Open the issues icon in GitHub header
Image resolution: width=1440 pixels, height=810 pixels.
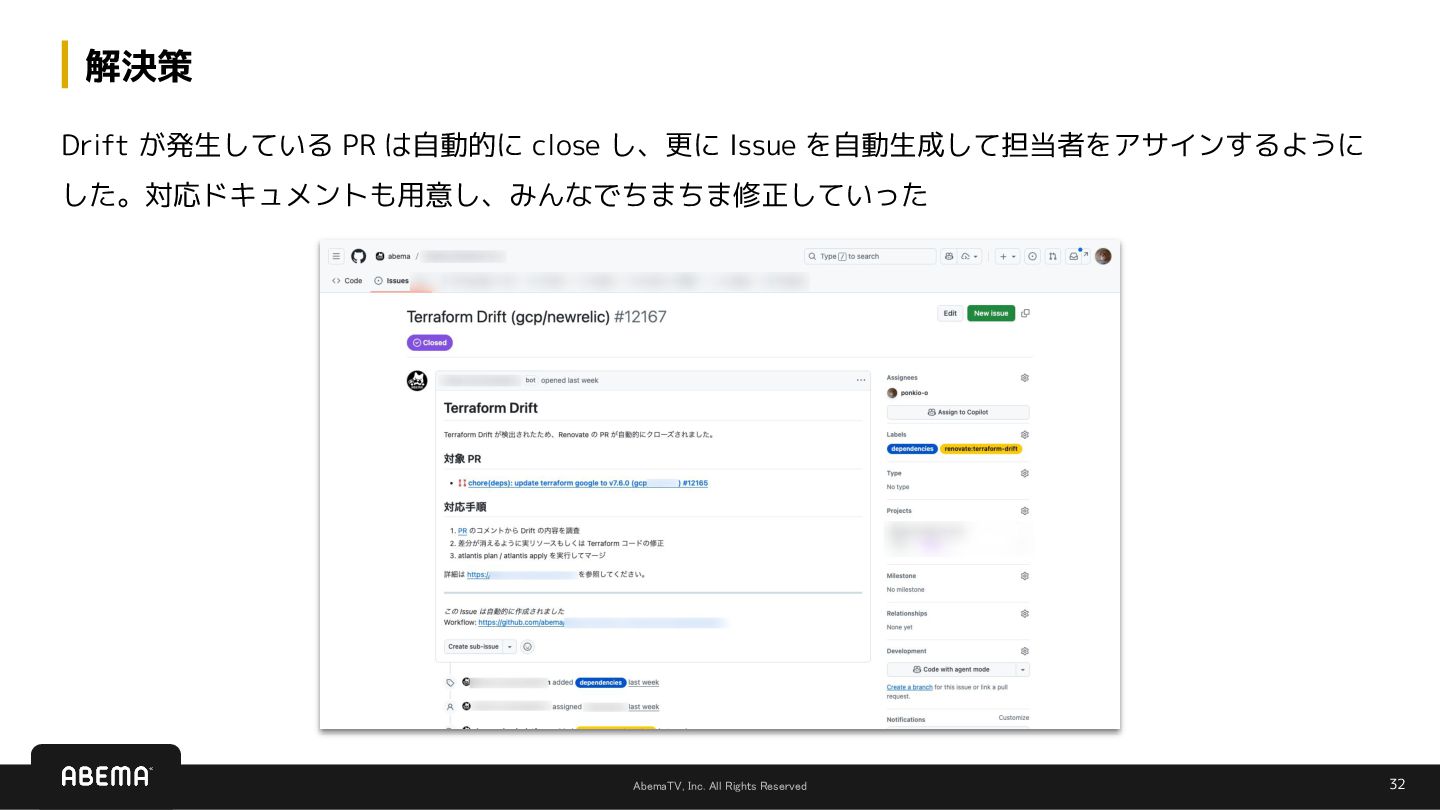[1033, 256]
